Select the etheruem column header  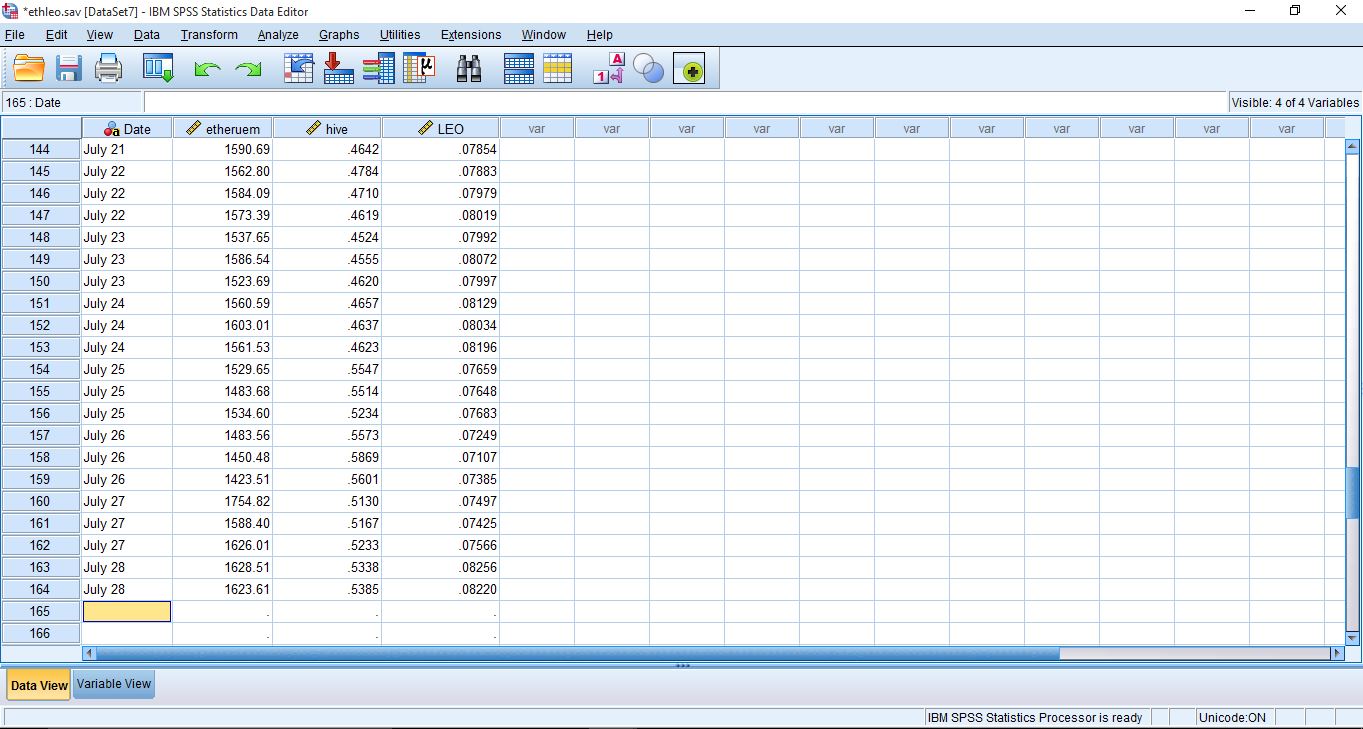(x=223, y=128)
